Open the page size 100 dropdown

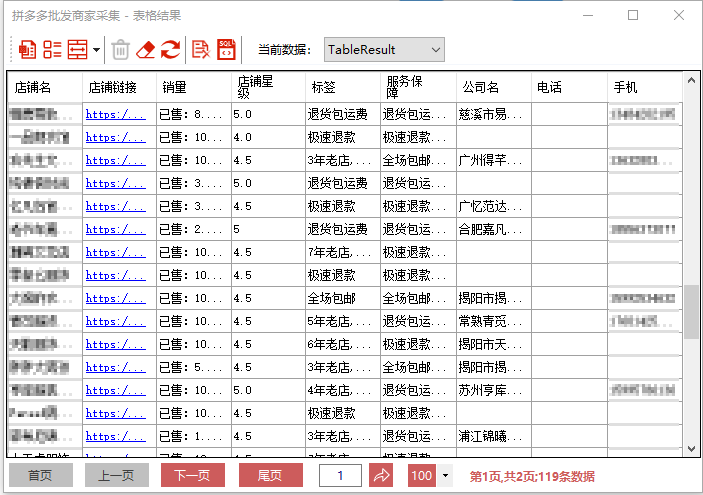pos(445,475)
